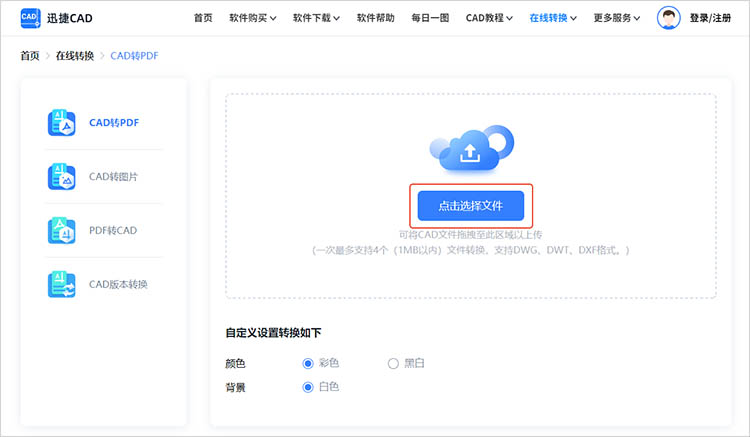Screen dimensions: 750x437
Task: Select the 白色 background radio button
Action: coord(308,387)
